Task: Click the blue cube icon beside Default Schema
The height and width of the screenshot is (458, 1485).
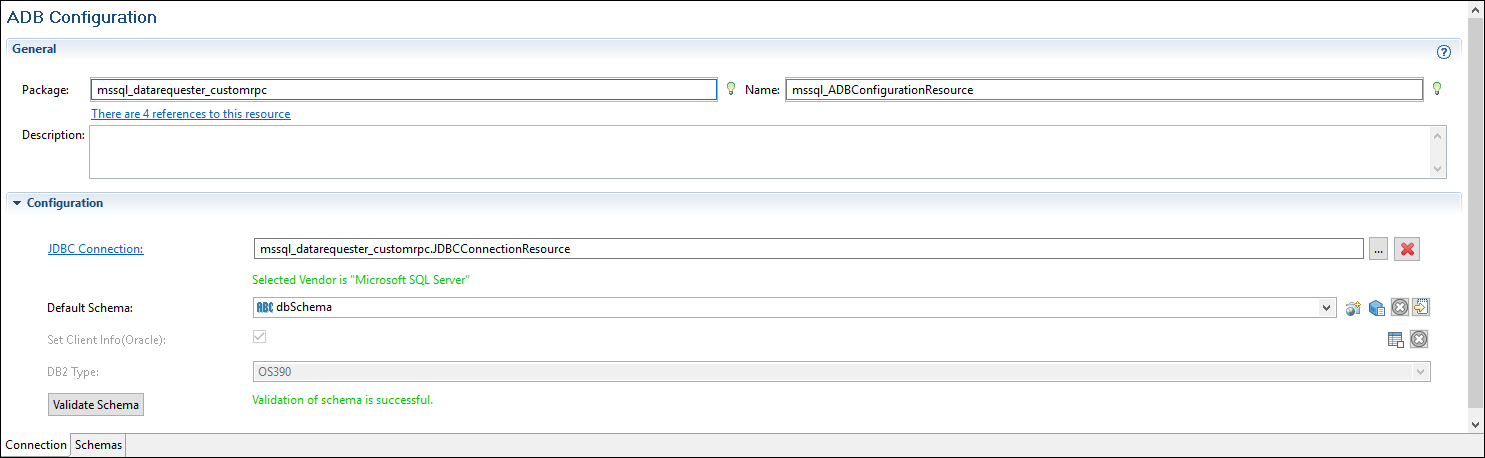Action: pyautogui.click(x=1376, y=308)
